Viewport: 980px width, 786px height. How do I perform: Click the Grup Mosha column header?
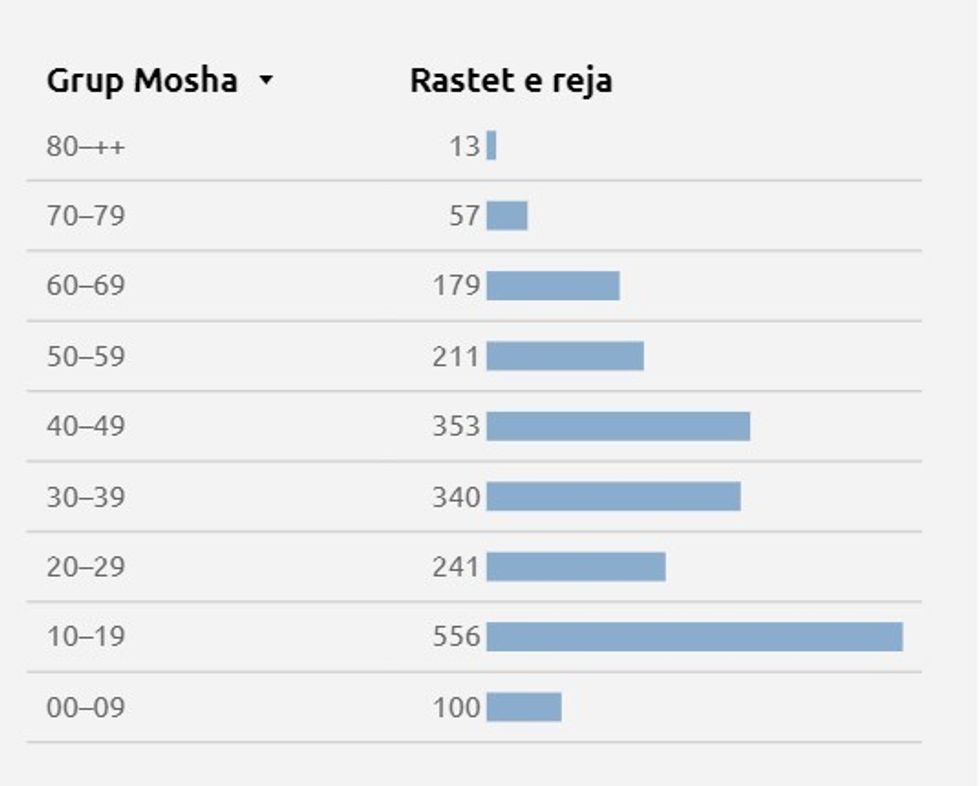pyautogui.click(x=141, y=81)
